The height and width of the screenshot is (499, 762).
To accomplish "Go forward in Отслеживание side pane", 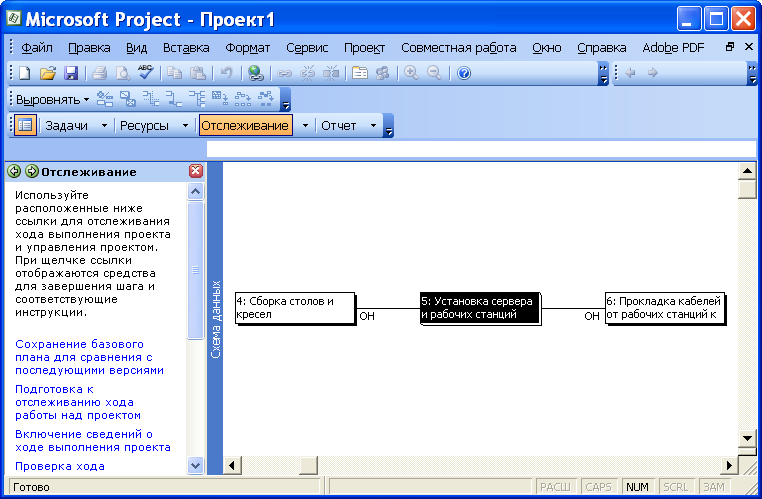I will 32,171.
